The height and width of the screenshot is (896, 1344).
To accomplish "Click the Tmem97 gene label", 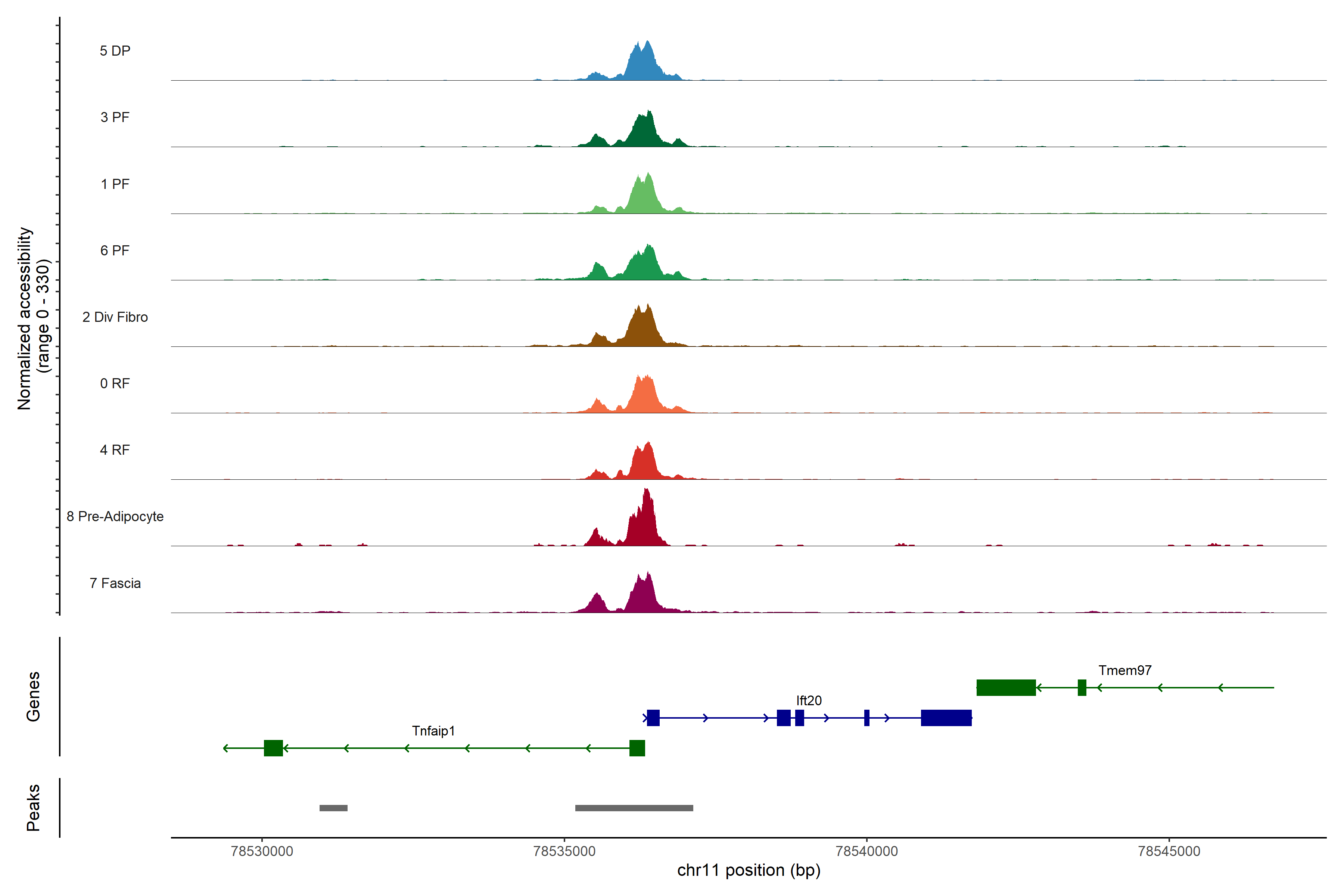I will (1124, 670).
